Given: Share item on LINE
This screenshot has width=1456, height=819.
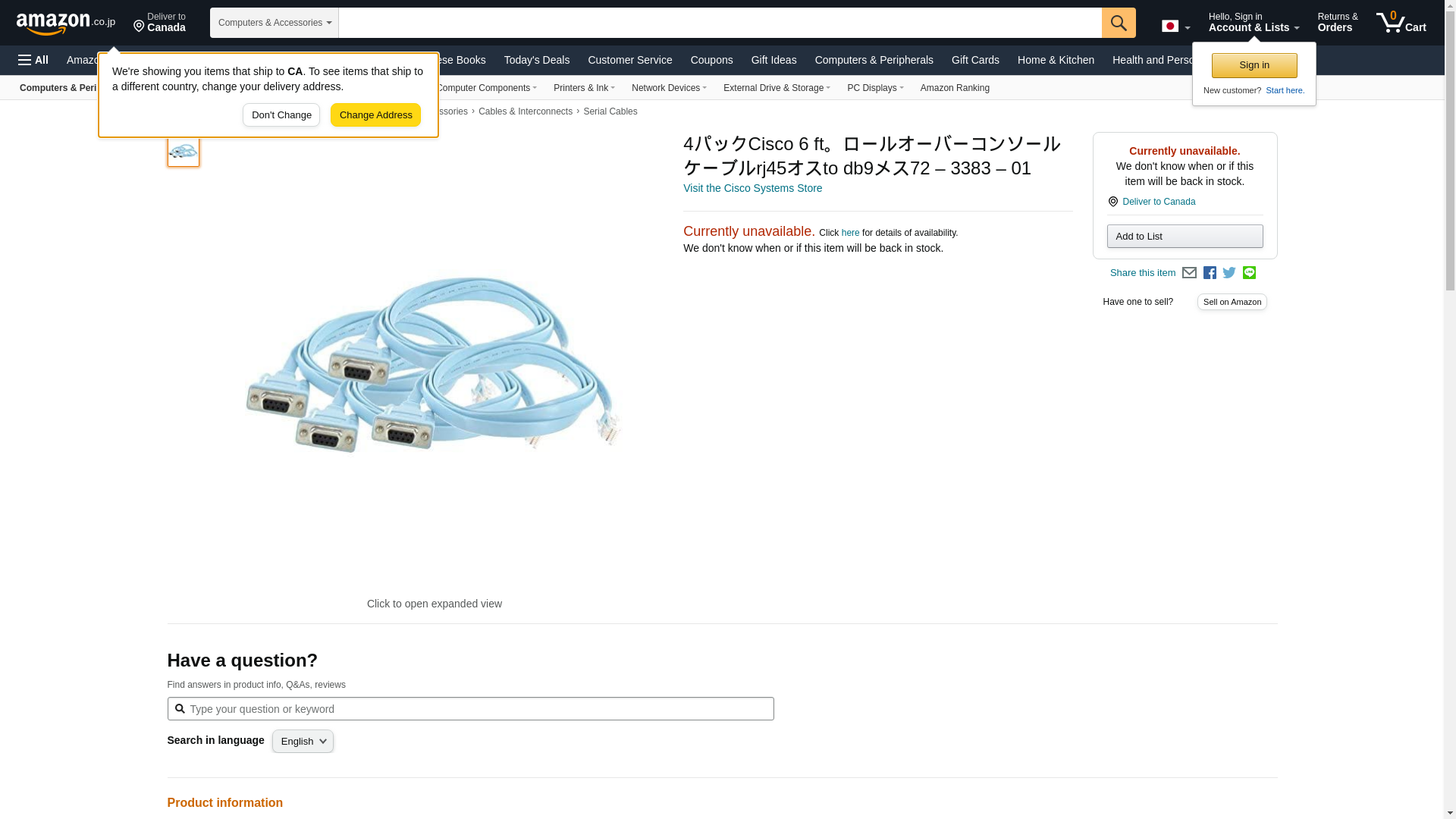Looking at the screenshot, I should (1249, 273).
